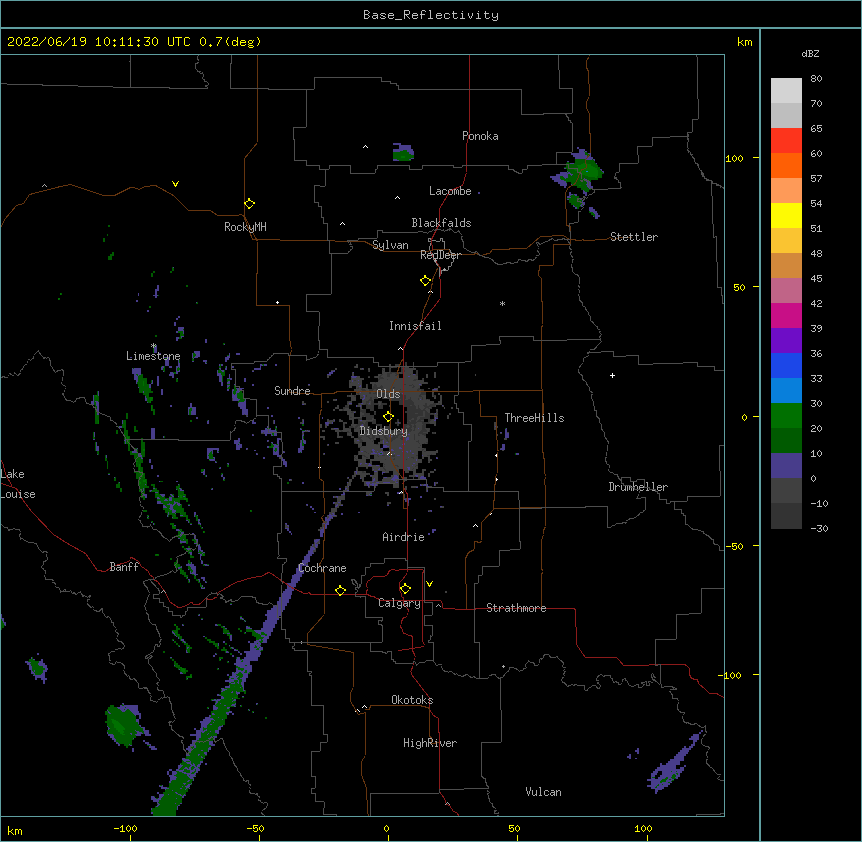
Task: Click the green echo cell west of Ponoka
Action: 403,153
